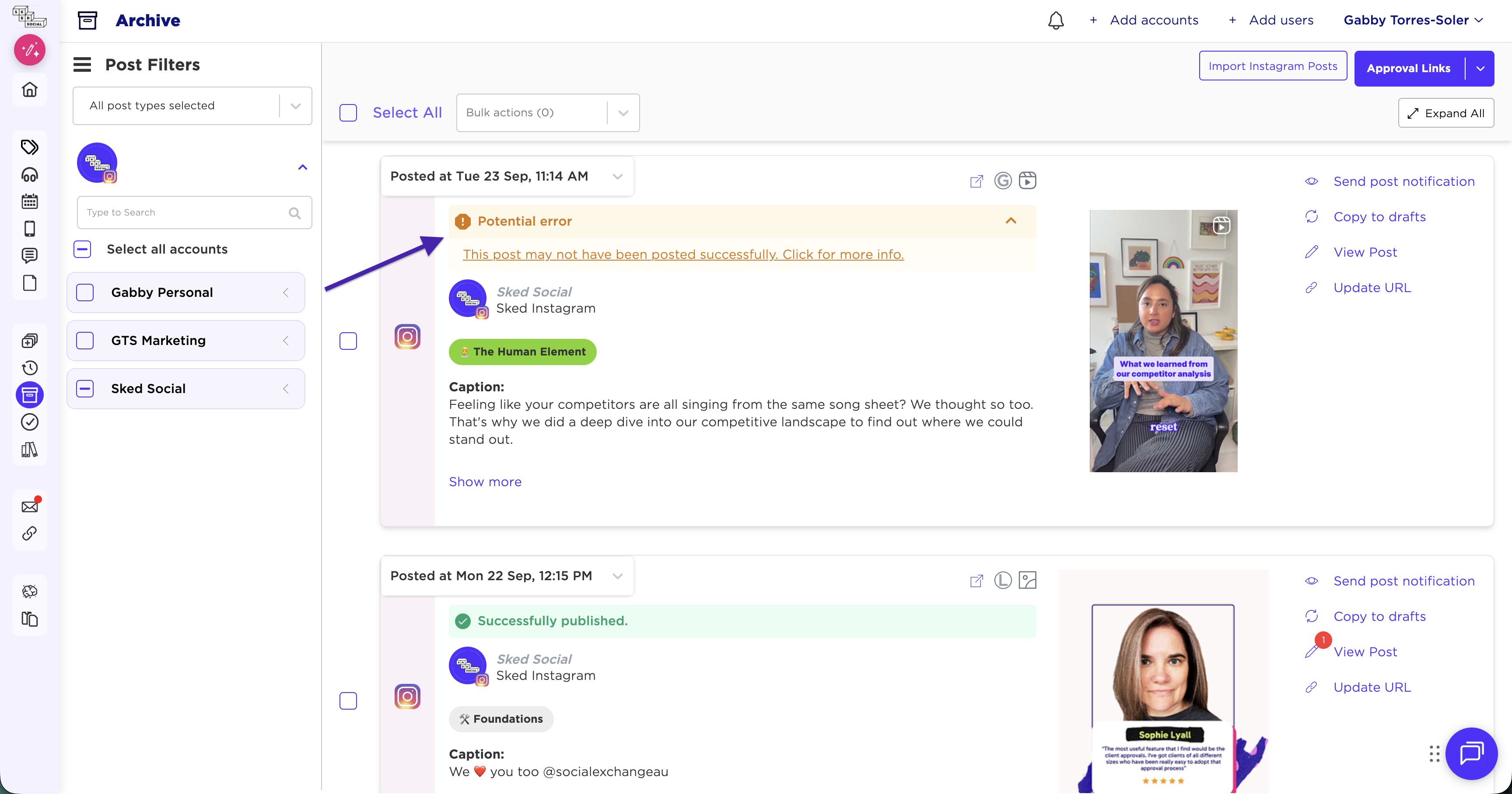Toggle the GTS Marketing checkbox
This screenshot has width=1512, height=794.
coord(85,340)
